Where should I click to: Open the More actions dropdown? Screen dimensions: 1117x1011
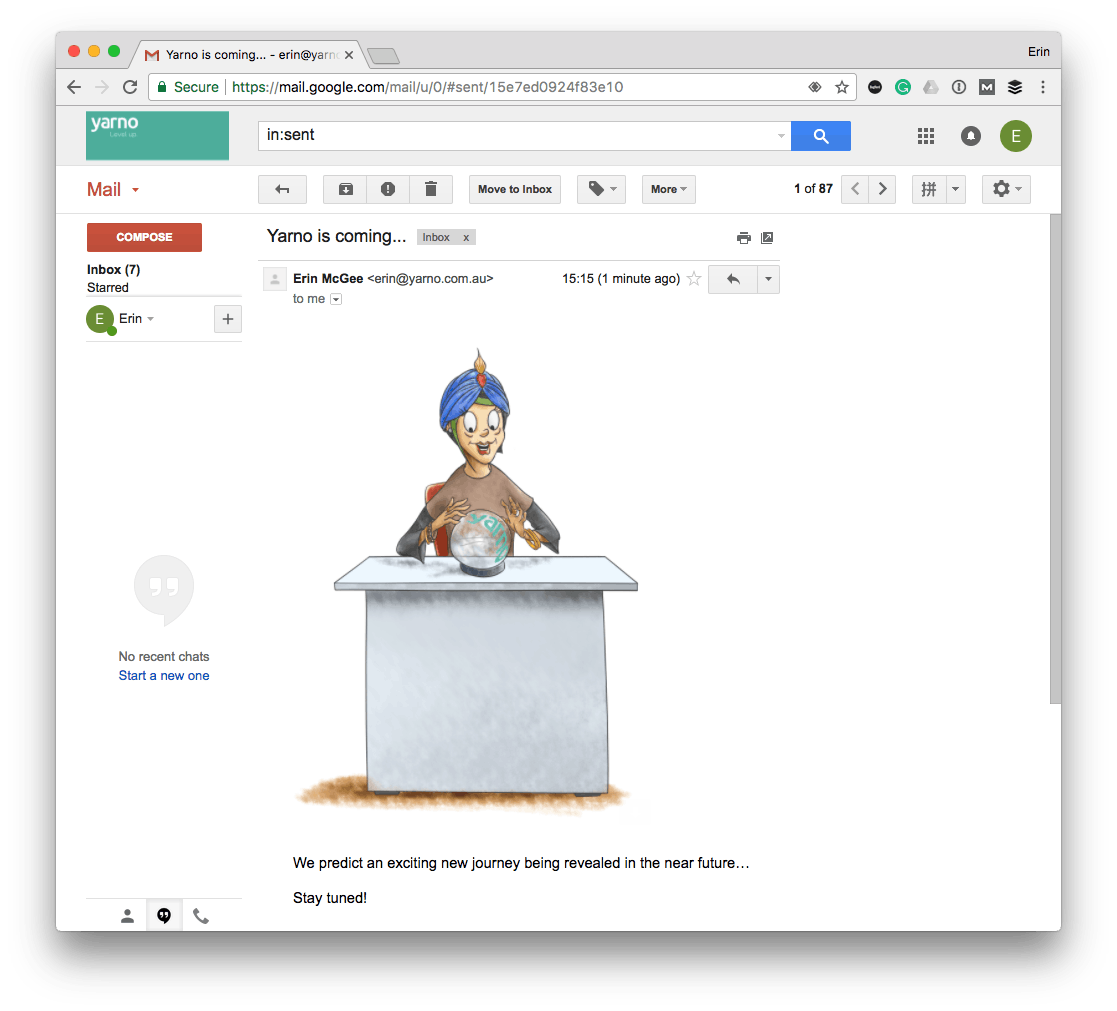668,190
